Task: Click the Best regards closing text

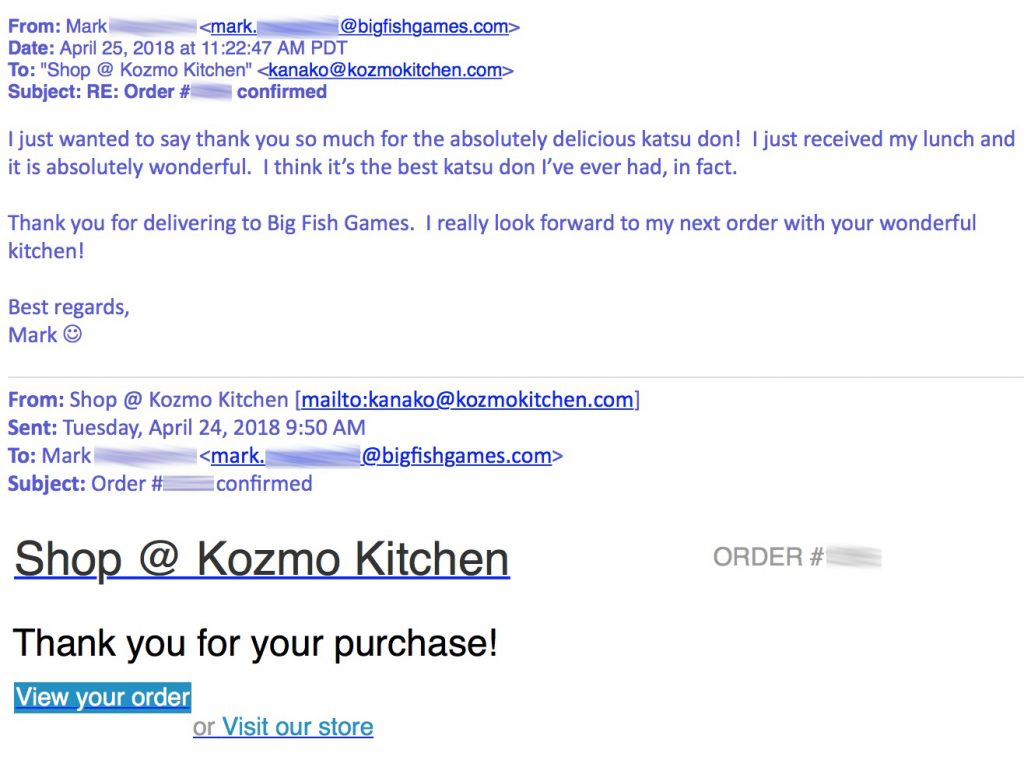Action: [x=69, y=307]
